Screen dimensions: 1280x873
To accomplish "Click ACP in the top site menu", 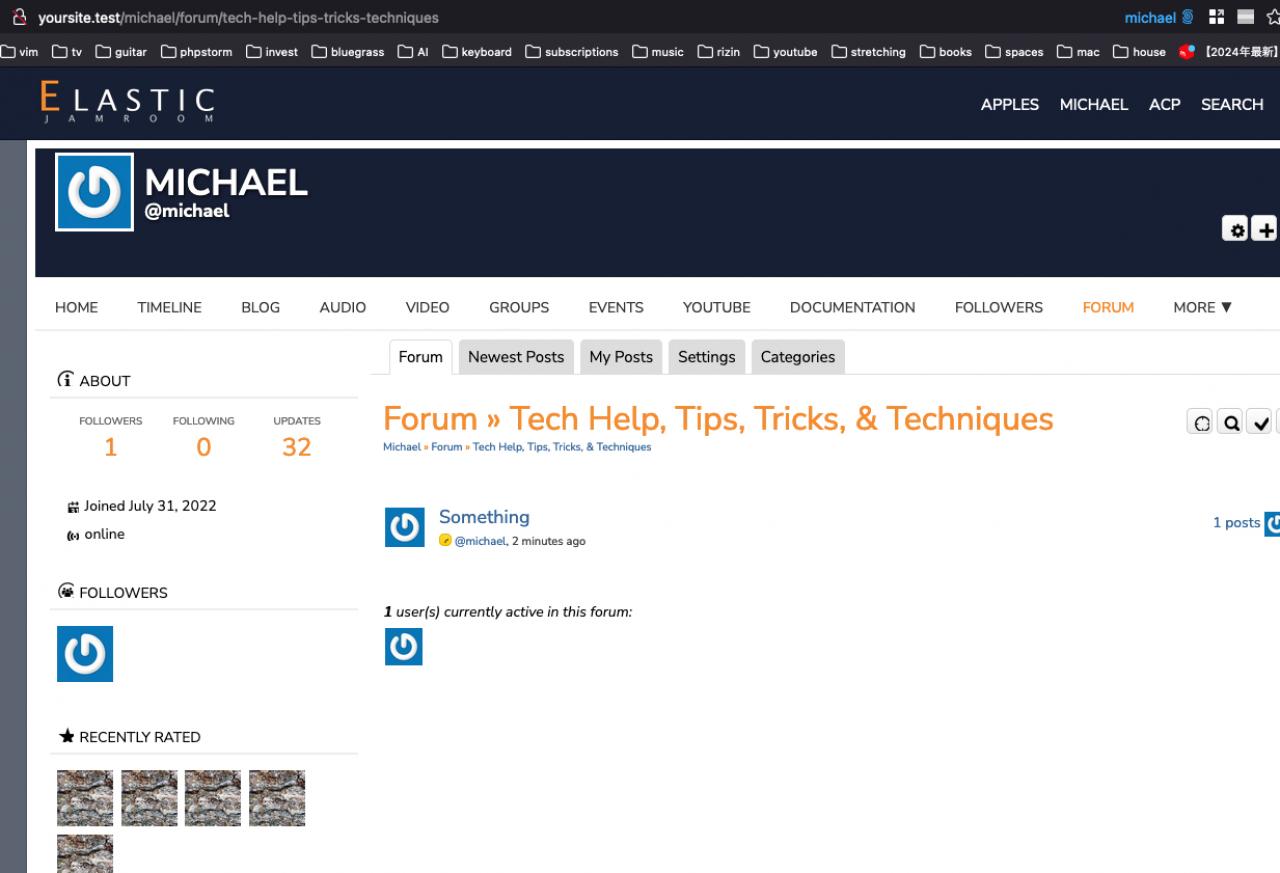I will [1164, 104].
